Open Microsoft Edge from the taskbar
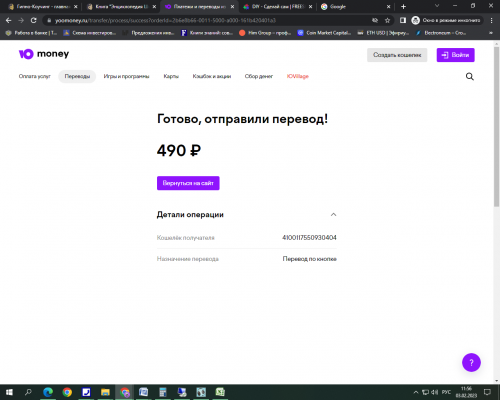500x400 pixels. tap(48, 392)
